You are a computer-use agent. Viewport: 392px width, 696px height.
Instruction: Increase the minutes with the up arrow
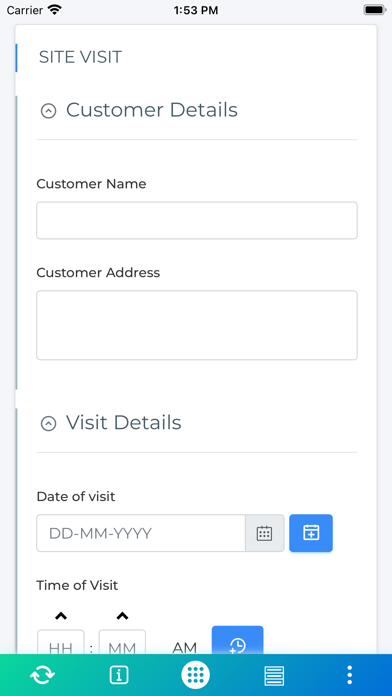122,616
